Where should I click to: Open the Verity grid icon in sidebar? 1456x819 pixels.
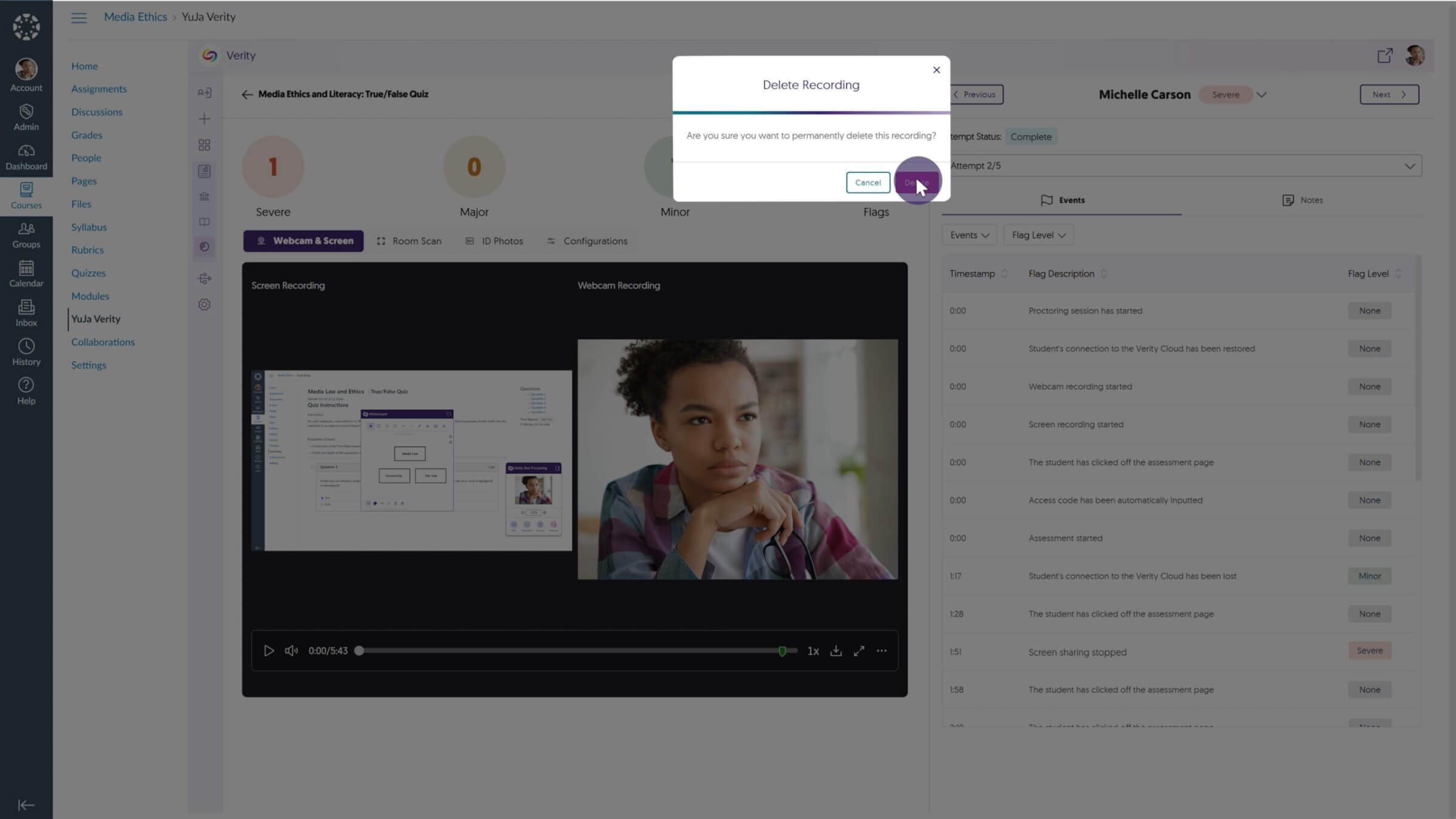[x=204, y=145]
